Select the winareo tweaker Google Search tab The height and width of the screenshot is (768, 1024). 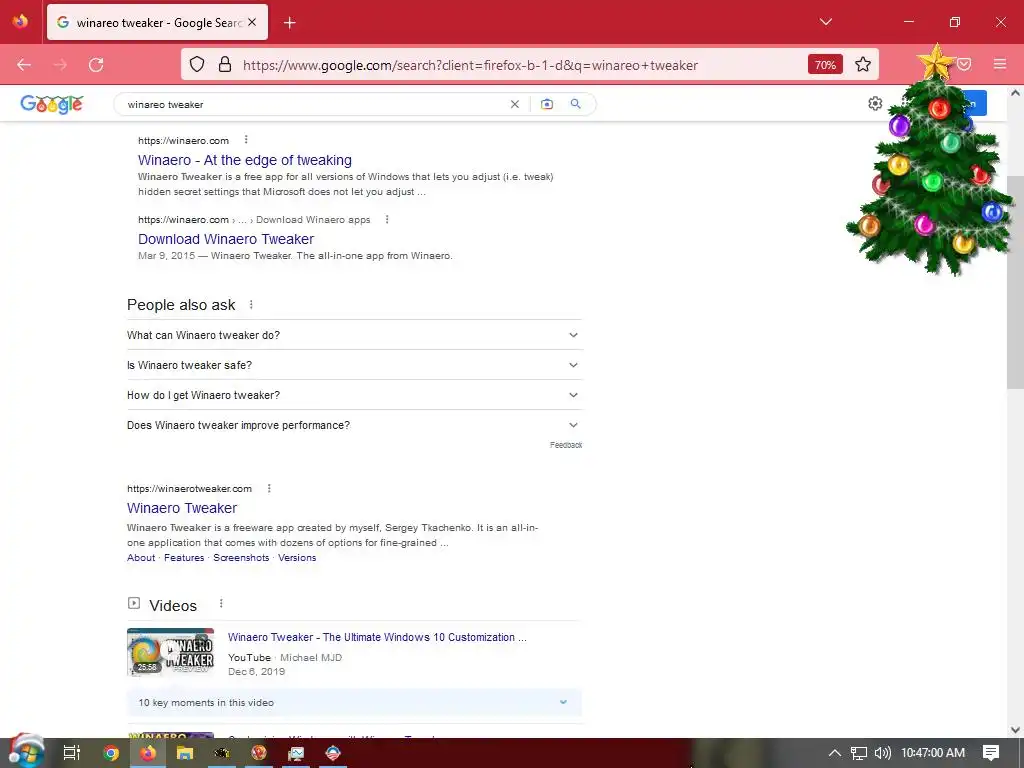(157, 23)
